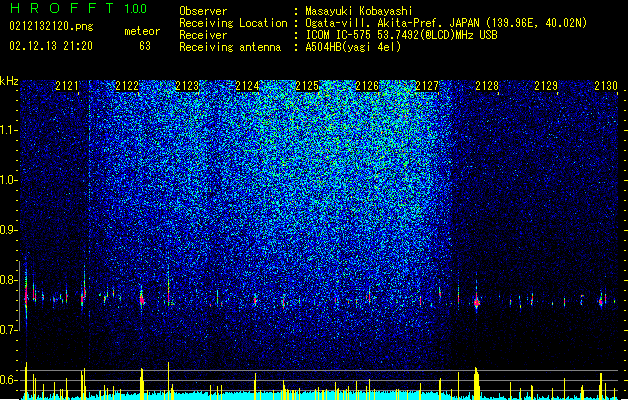Viewport: 629px width, 400px height.
Task: Click the meteor count value 63
Action: [x=145, y=46]
